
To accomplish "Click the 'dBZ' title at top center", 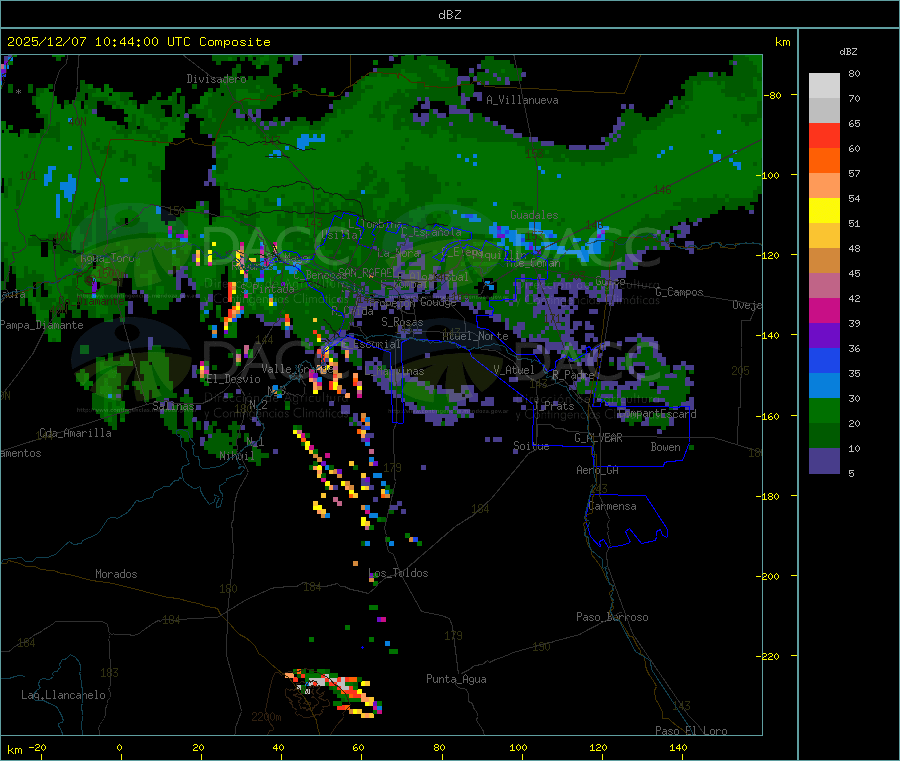I will point(449,15).
